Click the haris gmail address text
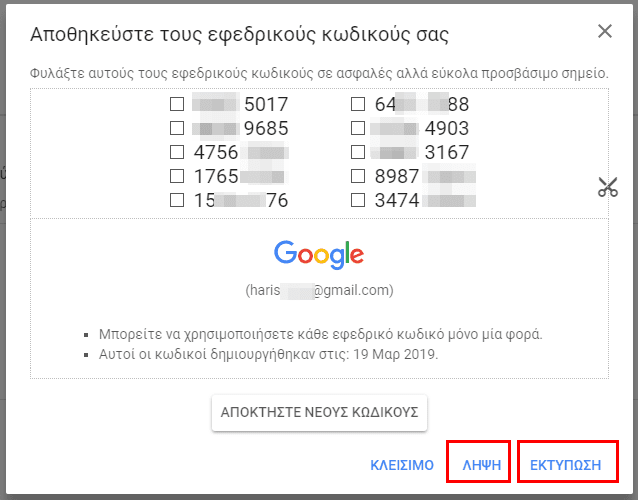 coord(319,290)
